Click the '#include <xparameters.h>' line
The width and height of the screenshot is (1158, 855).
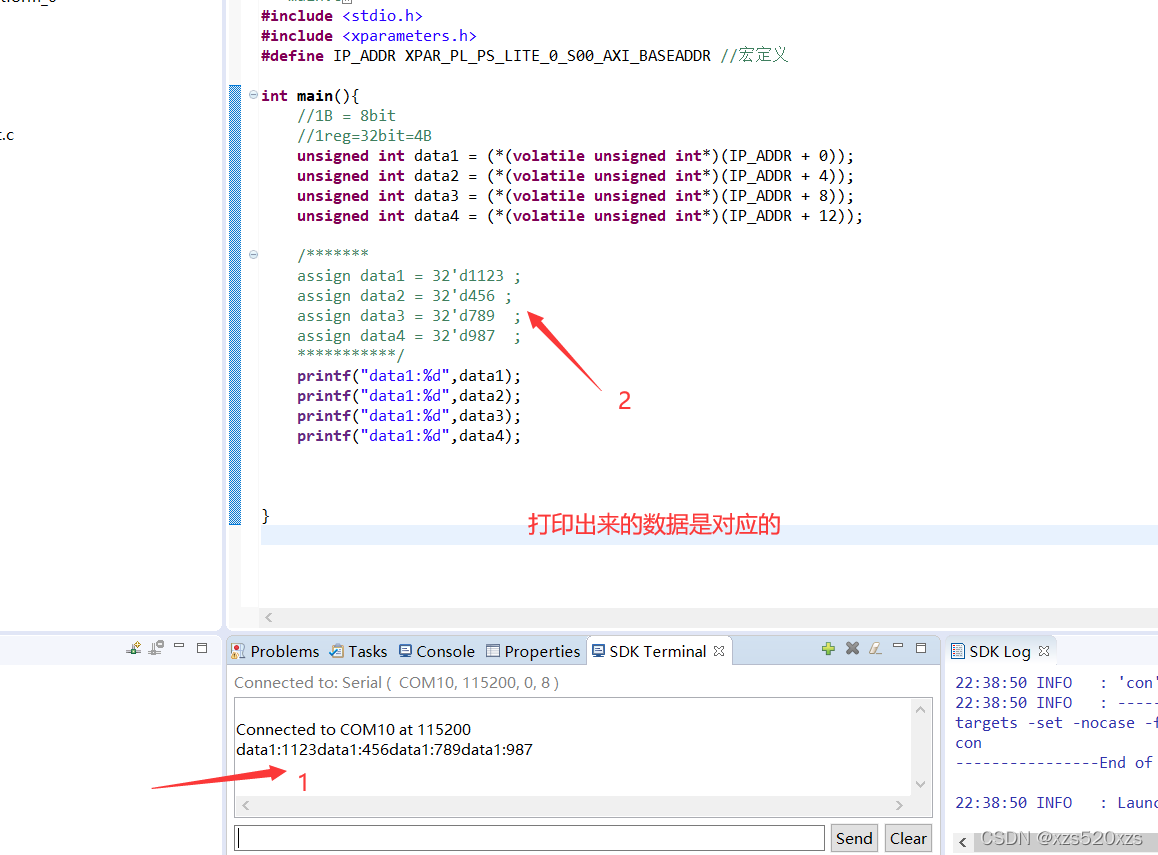point(369,35)
